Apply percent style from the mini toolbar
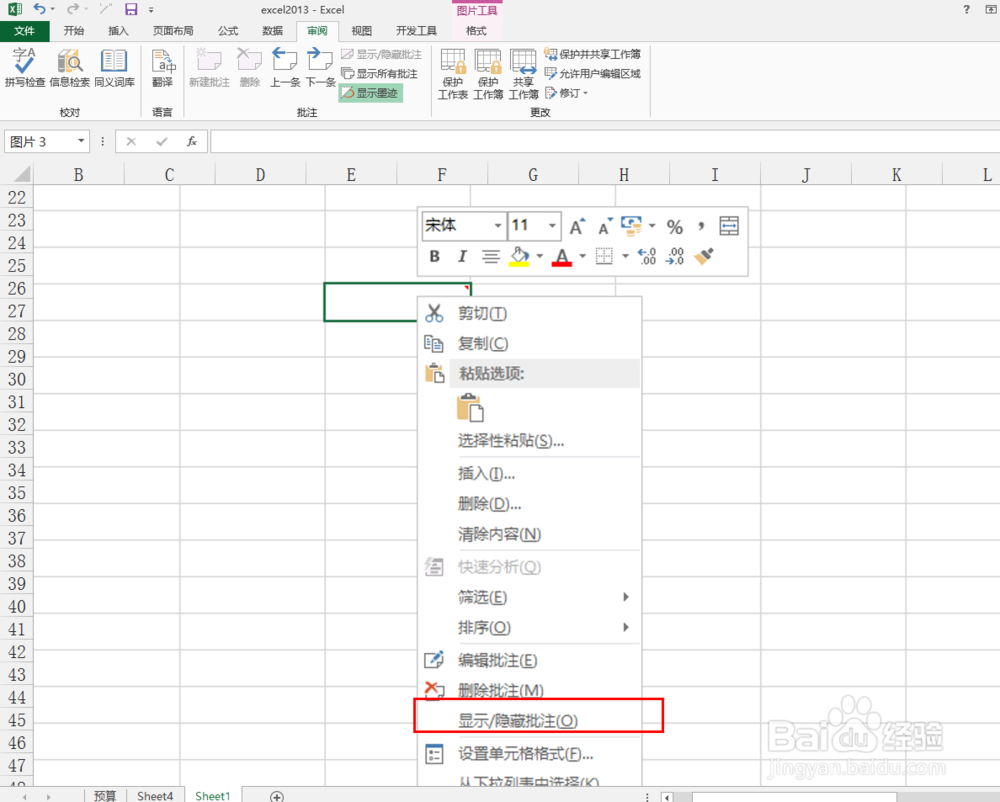Image resolution: width=1000 pixels, height=802 pixels. point(674,226)
